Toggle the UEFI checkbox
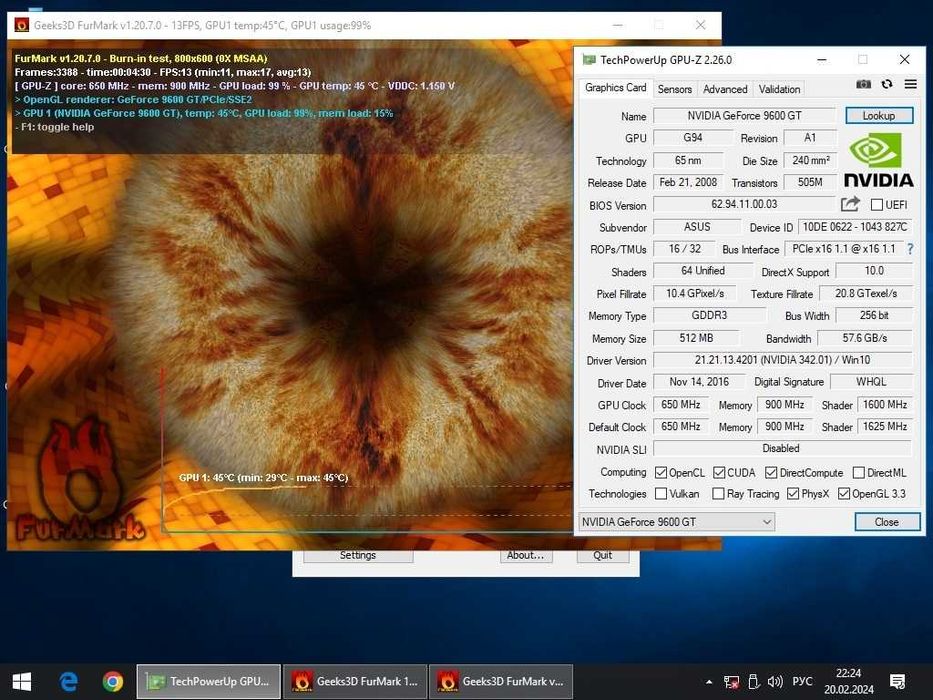933x700 pixels. pyautogui.click(x=876, y=205)
